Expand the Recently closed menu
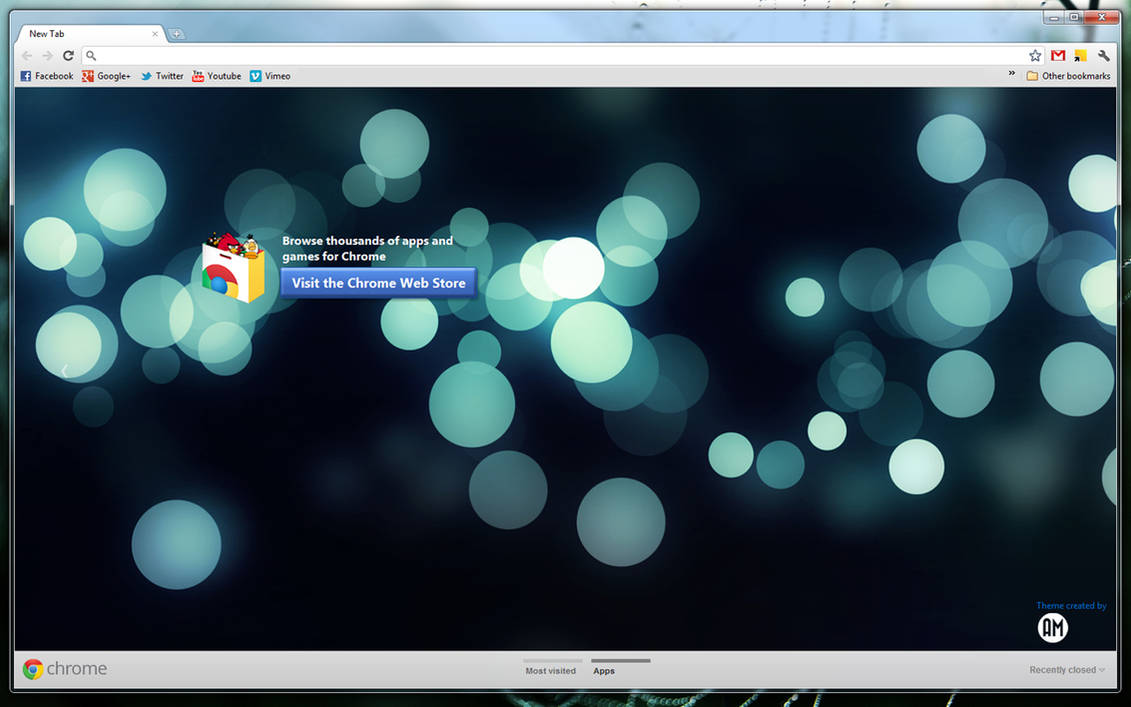This screenshot has height=707, width=1131. [1067, 670]
